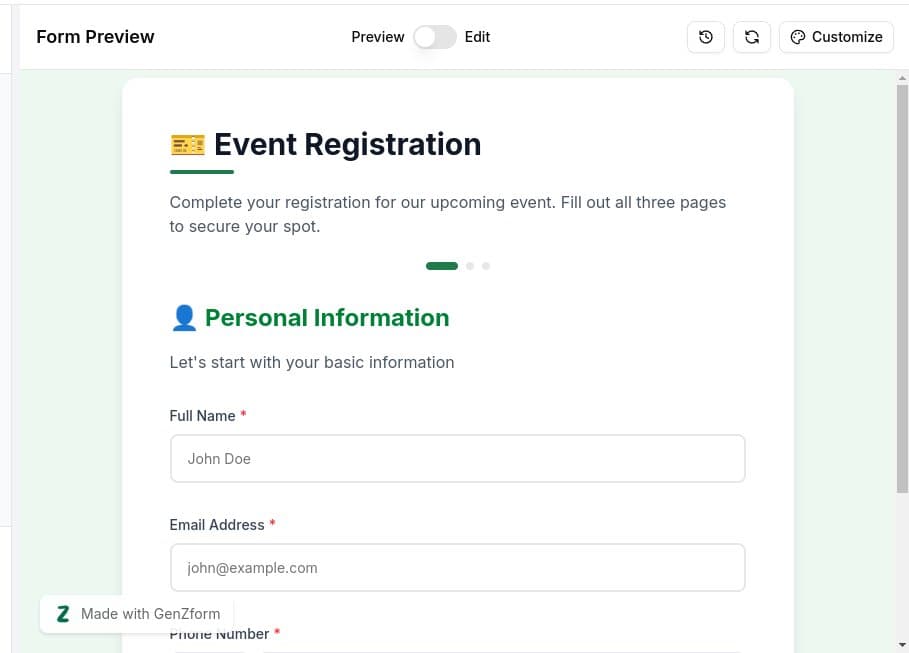Click the Preview label in the top bar
The height and width of the screenshot is (653, 909).
point(378,37)
